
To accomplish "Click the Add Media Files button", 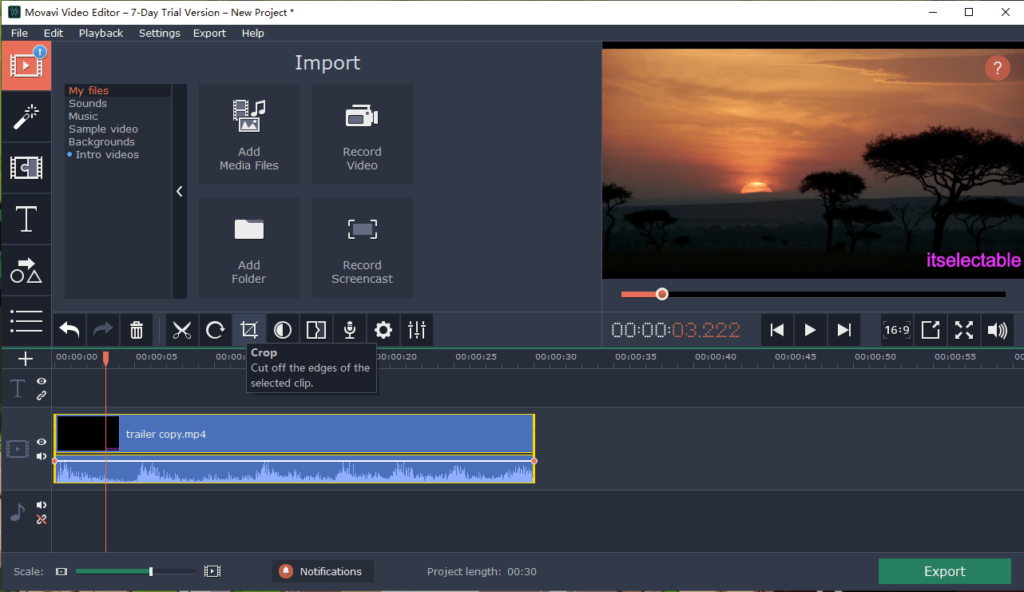I will pos(249,134).
